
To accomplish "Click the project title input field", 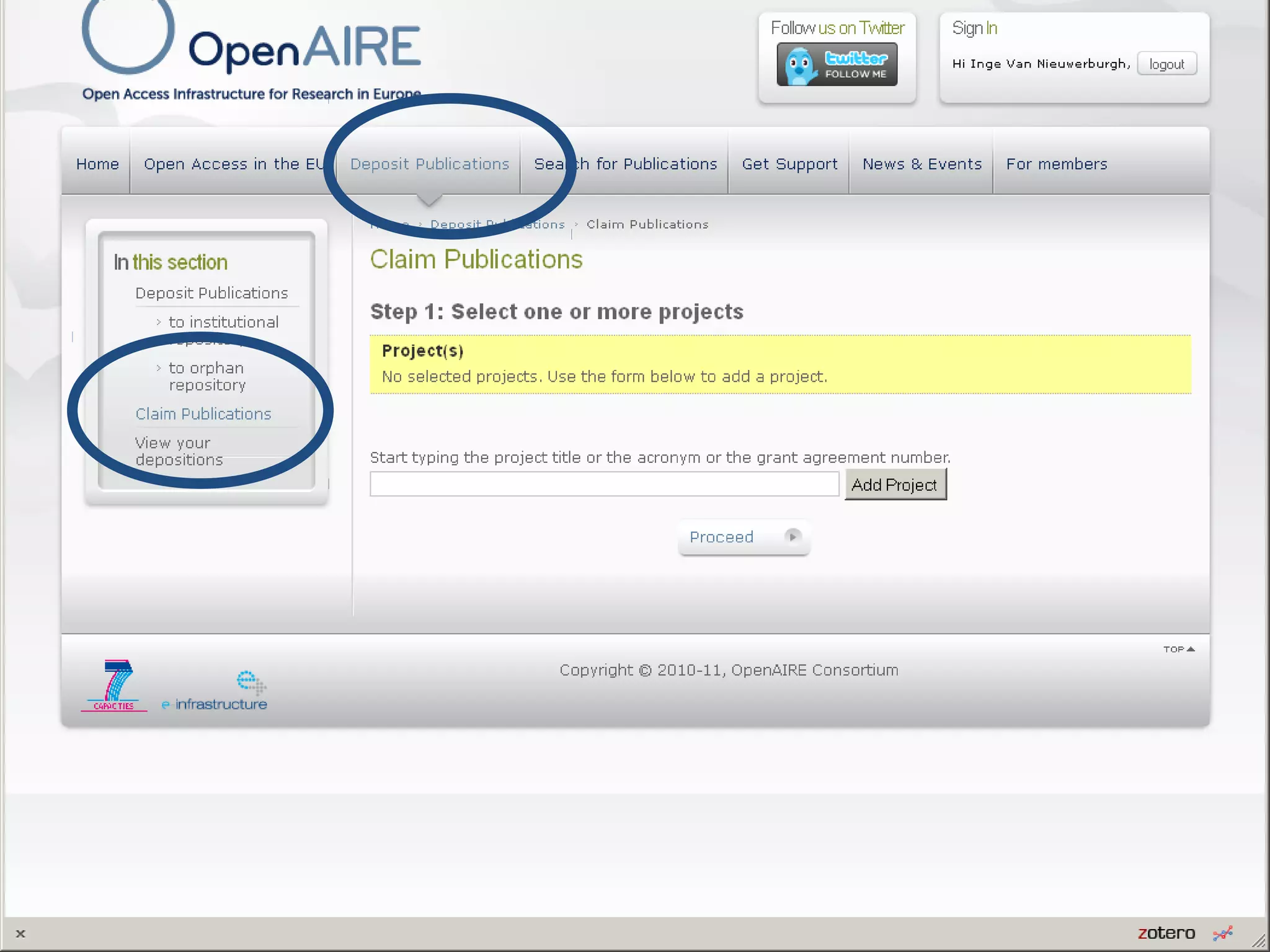I will click(x=604, y=484).
